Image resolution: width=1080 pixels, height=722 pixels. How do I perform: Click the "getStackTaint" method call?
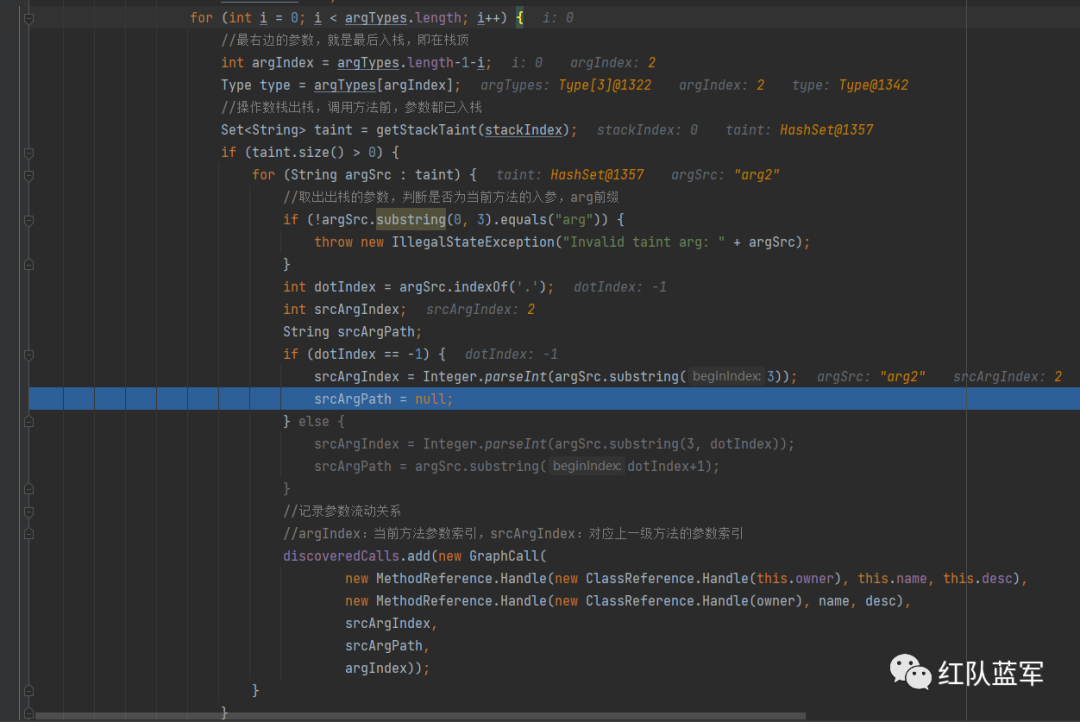426,130
